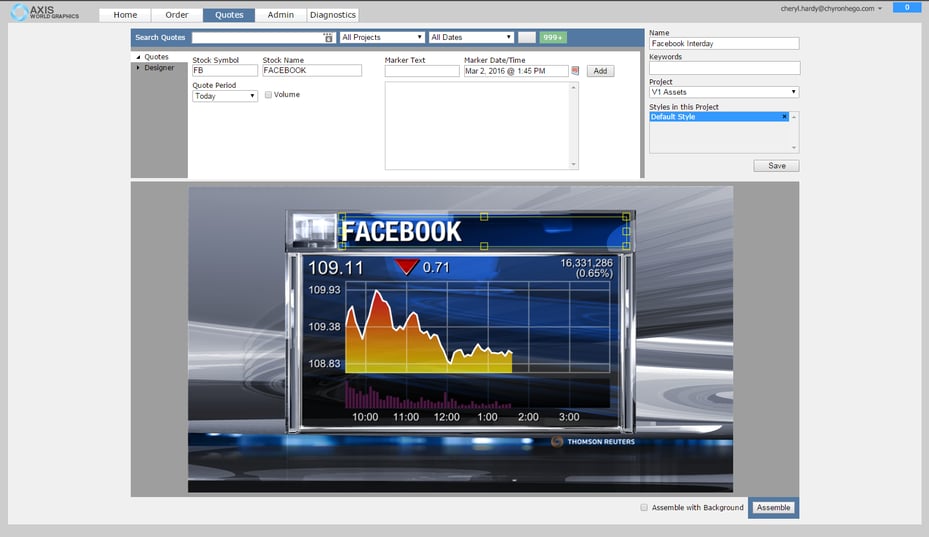The height and width of the screenshot is (537, 929).
Task: Click the search icon in Search Quotes field
Action: (328, 38)
